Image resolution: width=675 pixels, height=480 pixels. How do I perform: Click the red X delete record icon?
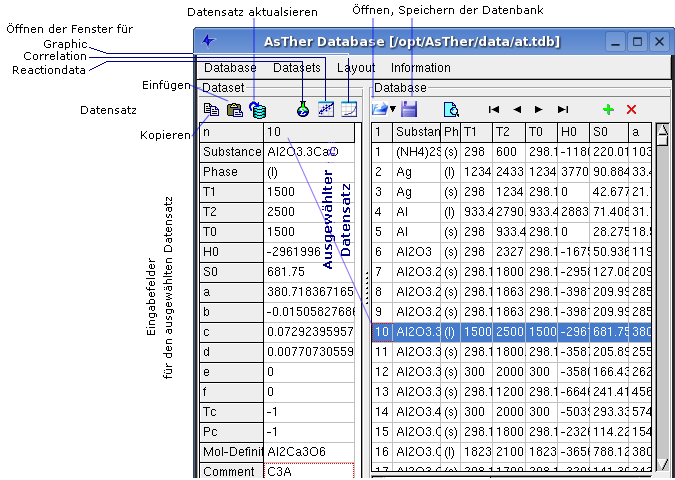pyautogui.click(x=632, y=110)
